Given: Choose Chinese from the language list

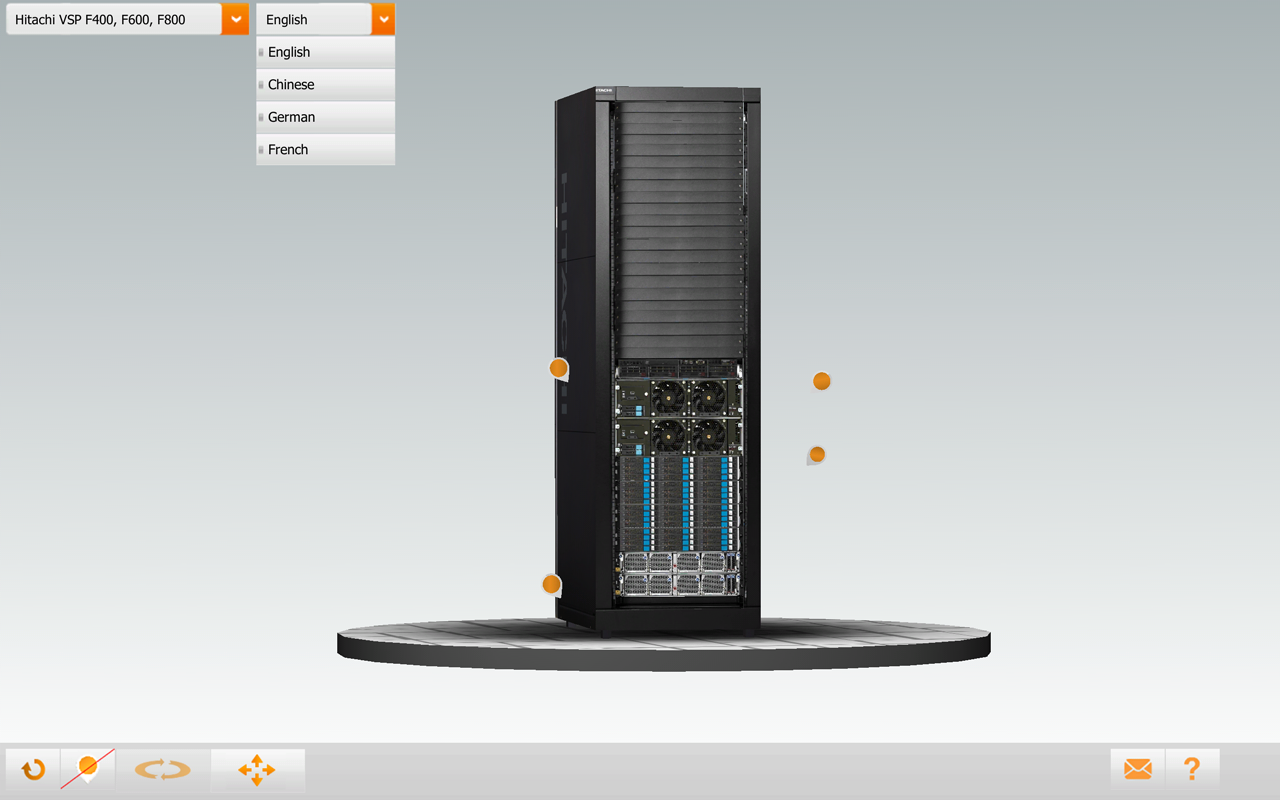Looking at the screenshot, I should coord(325,85).
